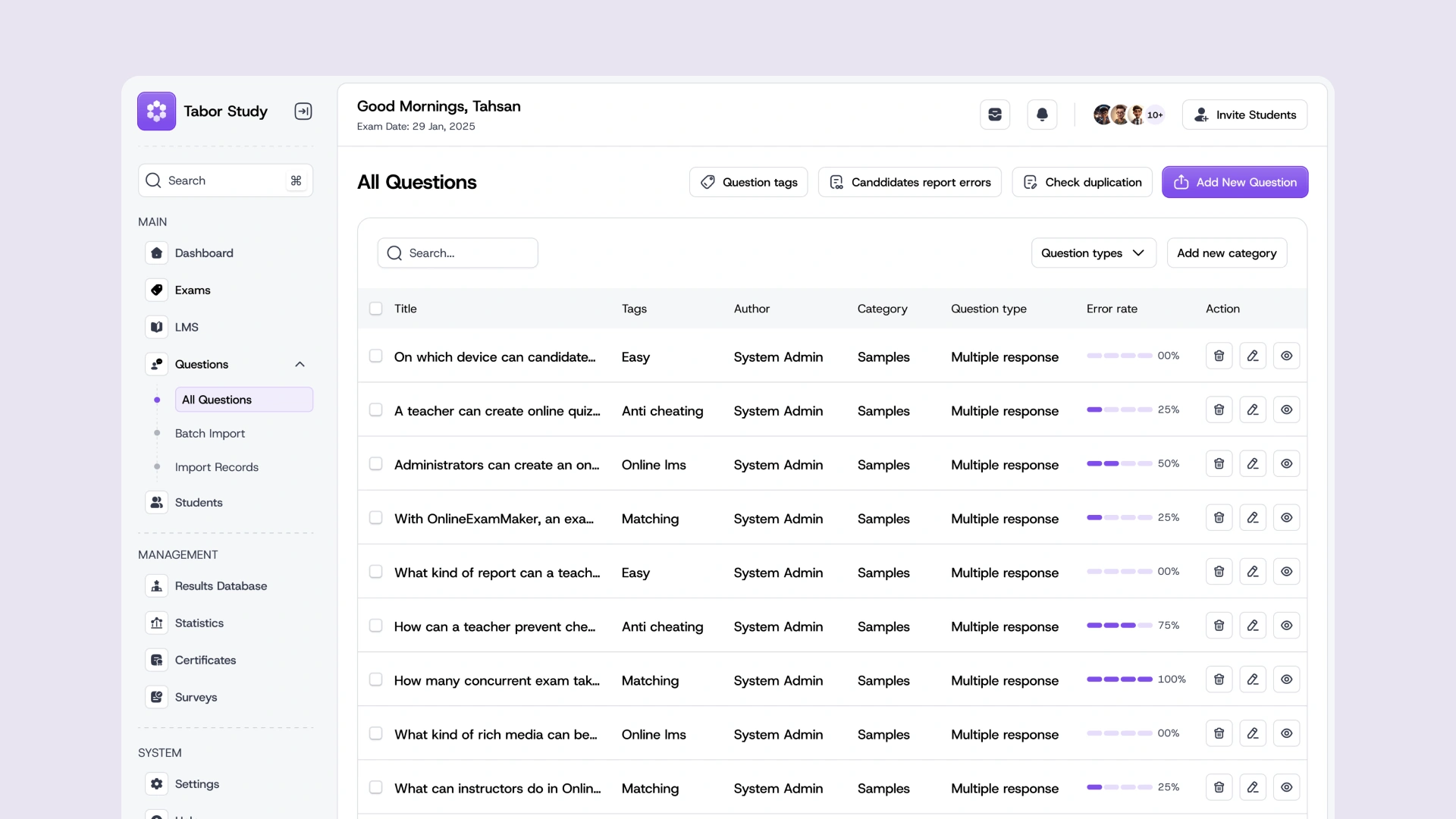Click the keyboard shortcut icon in sidebar search
The width and height of the screenshot is (1456, 819).
point(296,180)
